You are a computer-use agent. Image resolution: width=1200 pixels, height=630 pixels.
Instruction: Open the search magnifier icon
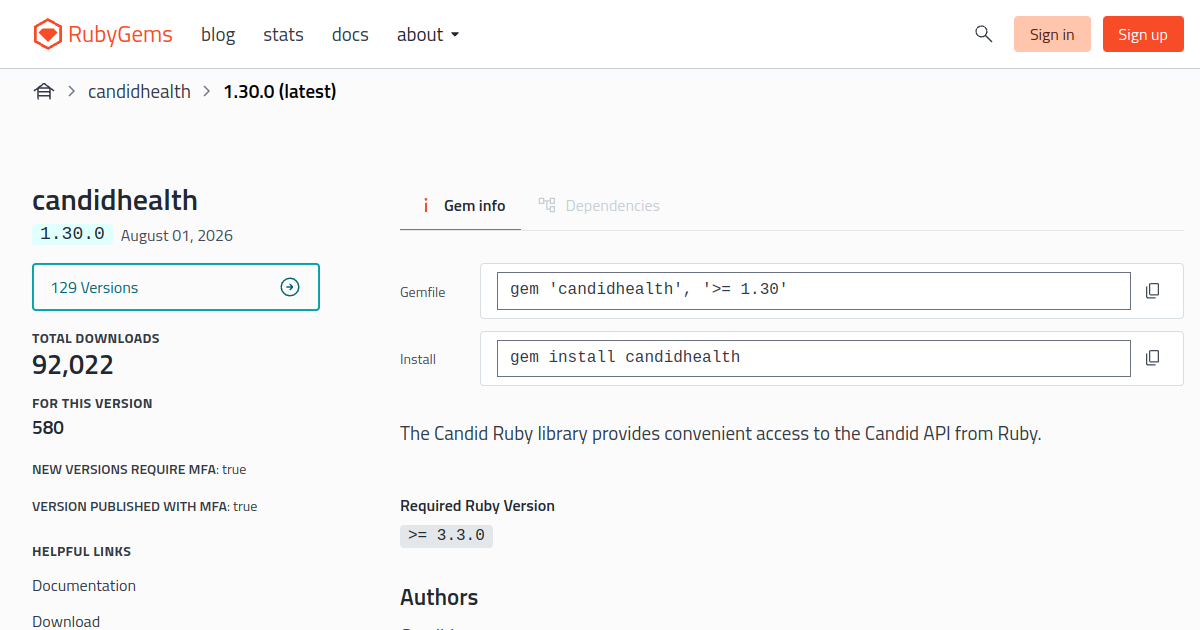click(x=983, y=34)
